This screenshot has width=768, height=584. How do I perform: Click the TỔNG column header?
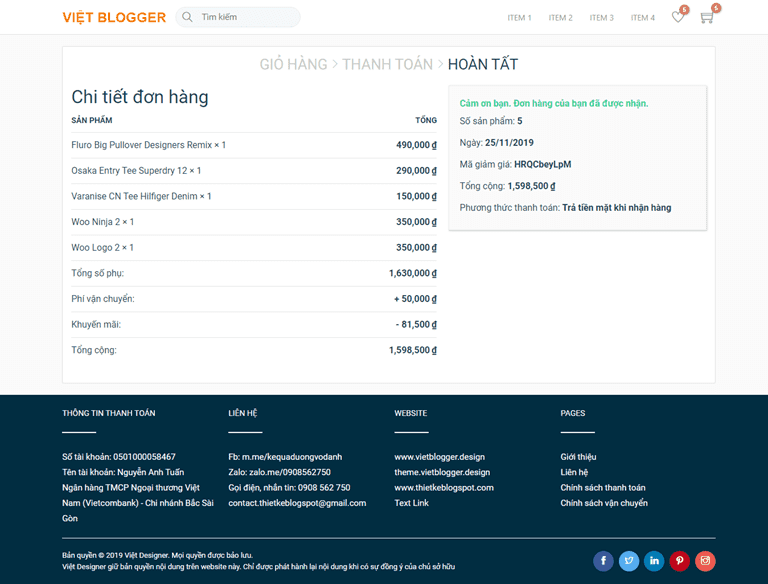pyautogui.click(x=426, y=120)
